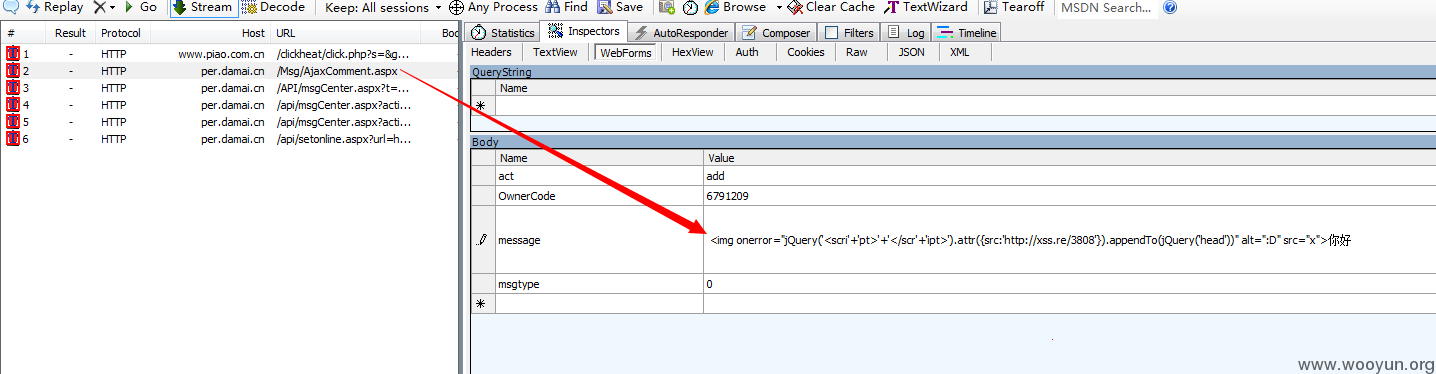This screenshot has width=1436, height=374.
Task: Toggle Stream mode in the toolbar
Action: tap(203, 7)
